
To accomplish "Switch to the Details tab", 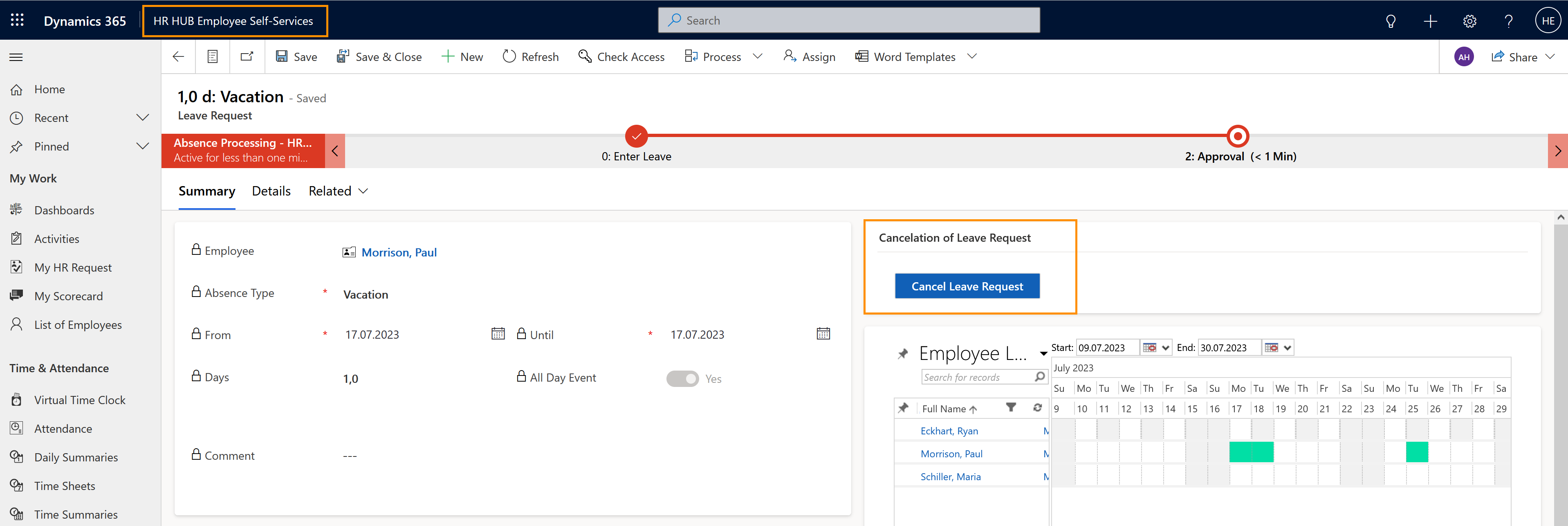I will pos(271,191).
